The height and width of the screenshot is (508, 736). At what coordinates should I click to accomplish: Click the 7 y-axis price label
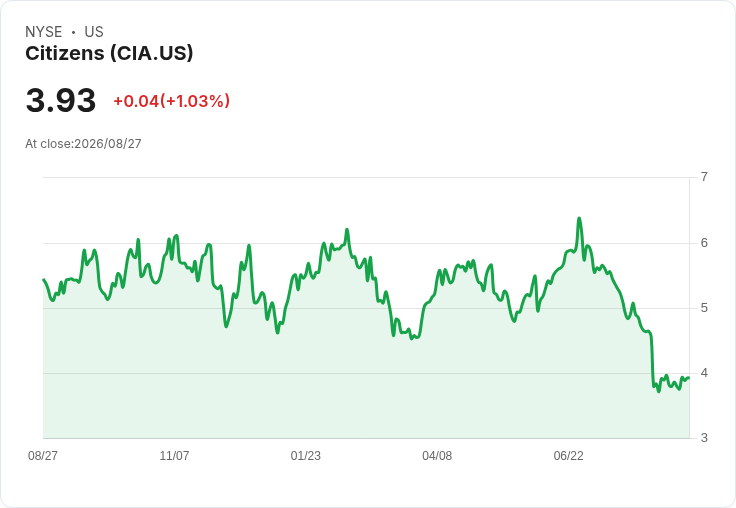(x=704, y=177)
